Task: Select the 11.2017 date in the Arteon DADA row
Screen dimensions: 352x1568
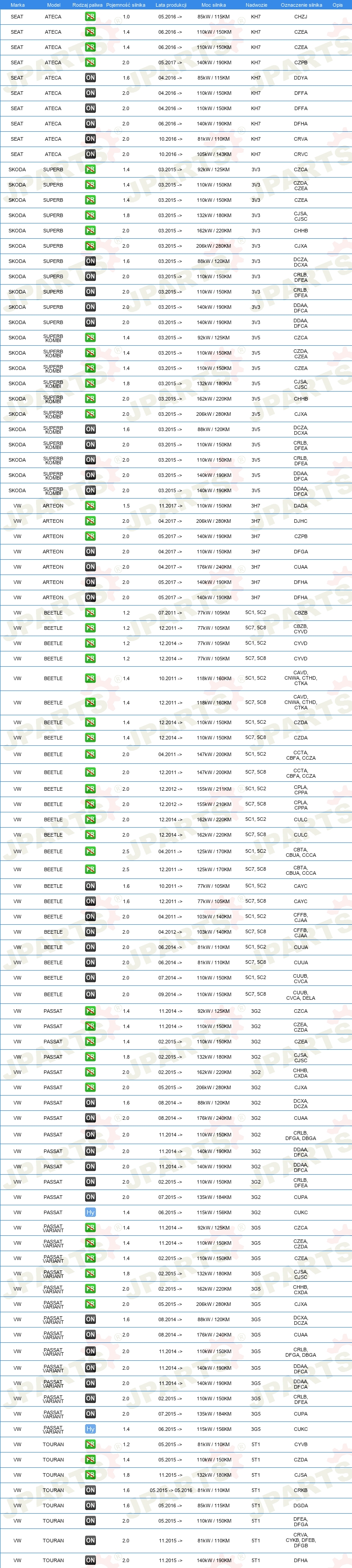Action: coord(171,506)
